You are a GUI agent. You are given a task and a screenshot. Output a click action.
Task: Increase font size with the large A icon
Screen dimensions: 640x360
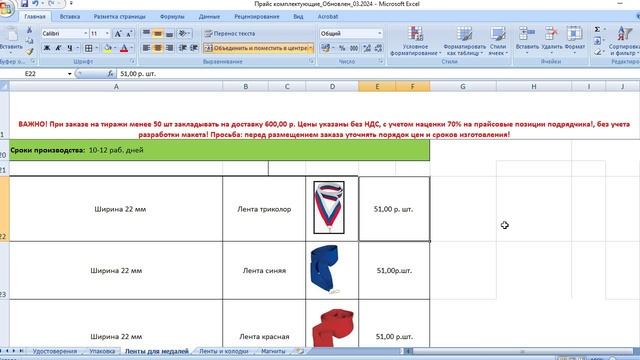118,33
